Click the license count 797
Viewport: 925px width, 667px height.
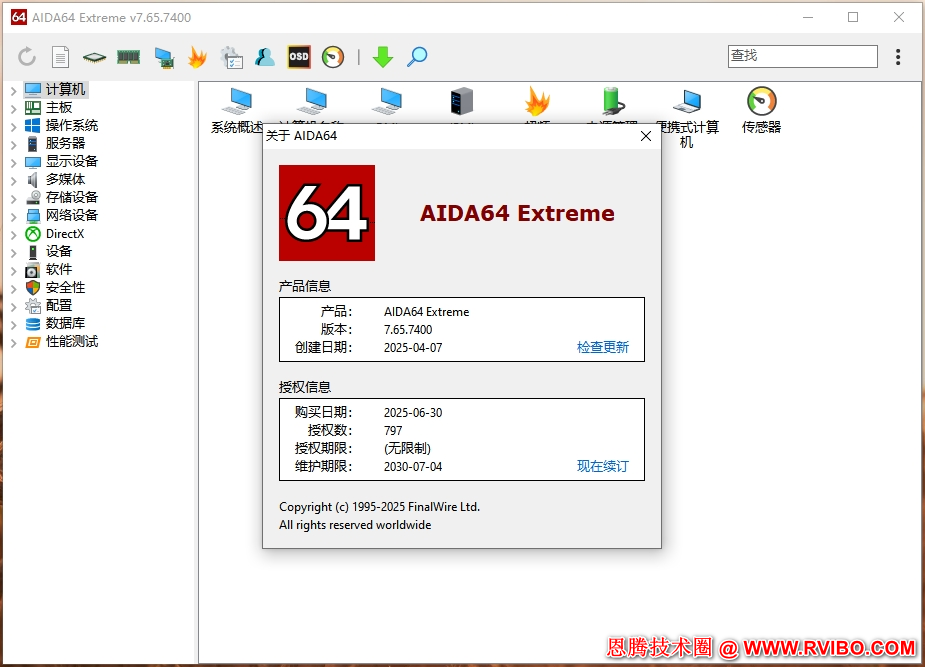(393, 431)
